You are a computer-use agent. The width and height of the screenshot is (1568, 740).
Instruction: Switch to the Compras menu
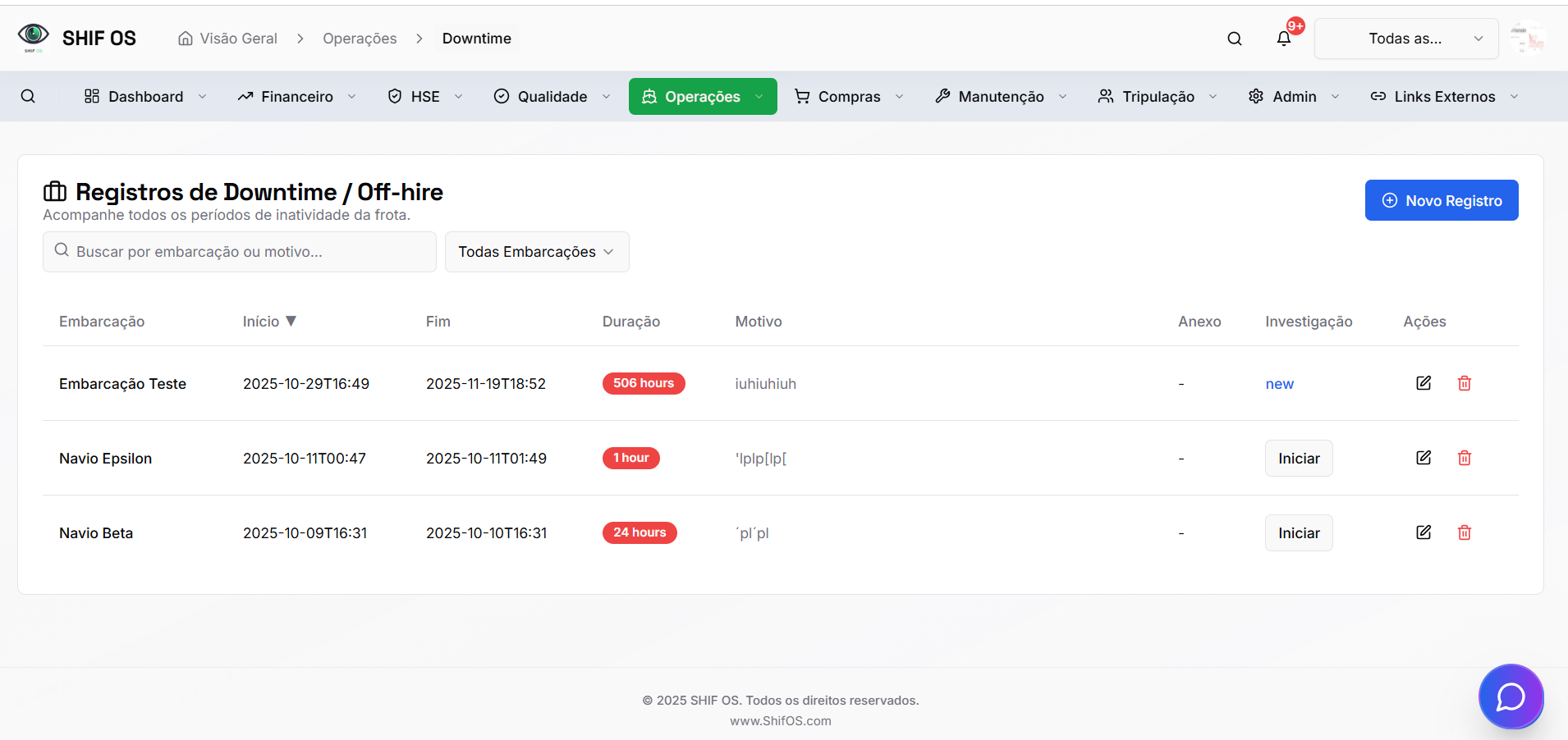click(x=848, y=96)
